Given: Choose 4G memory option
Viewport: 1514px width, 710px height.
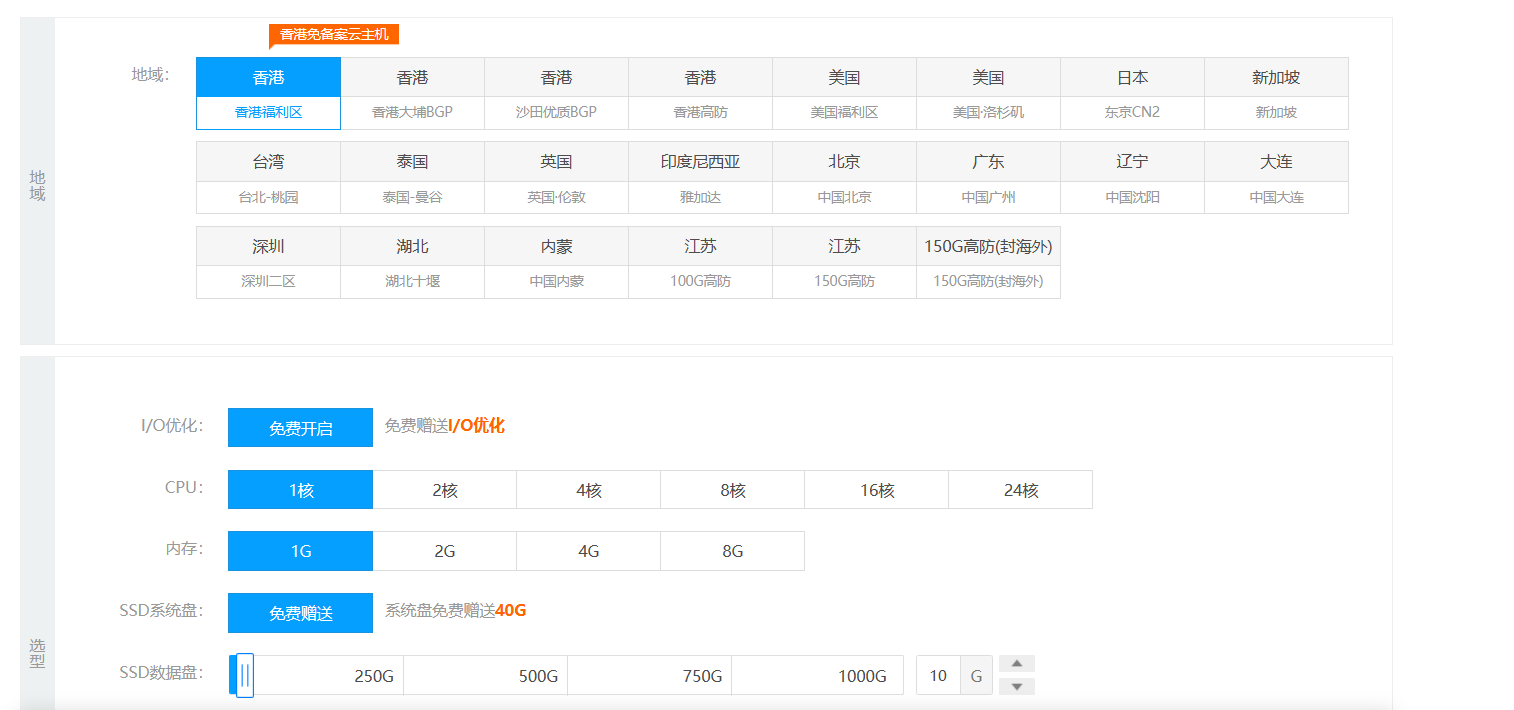Looking at the screenshot, I should coord(589,551).
